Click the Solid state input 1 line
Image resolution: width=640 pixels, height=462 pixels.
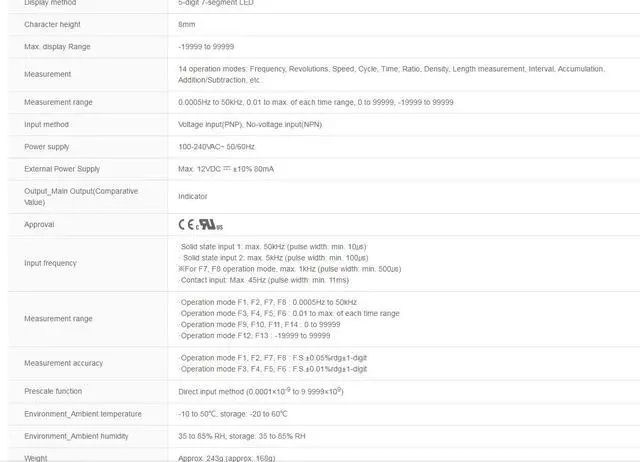pyautogui.click(x=273, y=247)
